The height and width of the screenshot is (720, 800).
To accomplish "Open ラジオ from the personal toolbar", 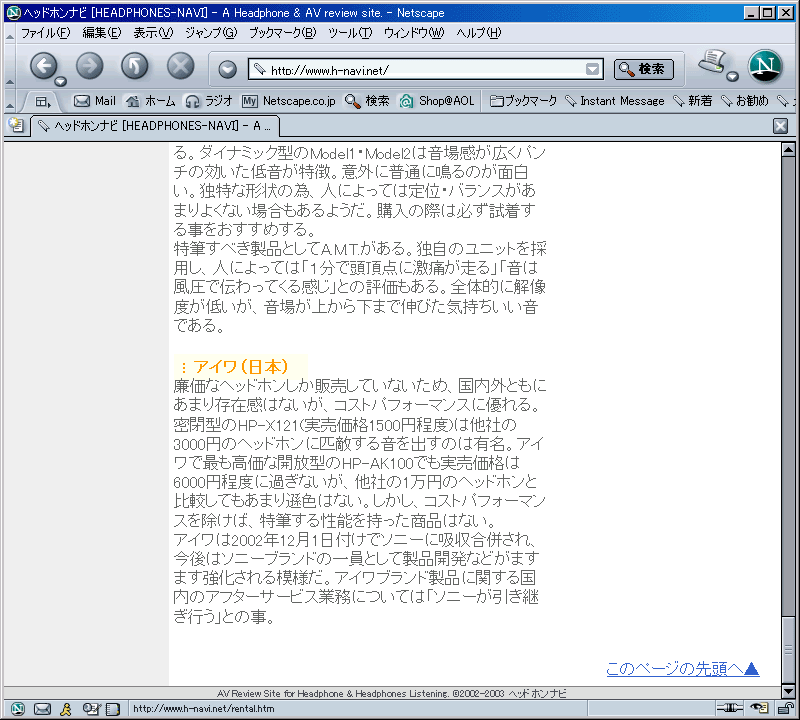I will (209, 101).
